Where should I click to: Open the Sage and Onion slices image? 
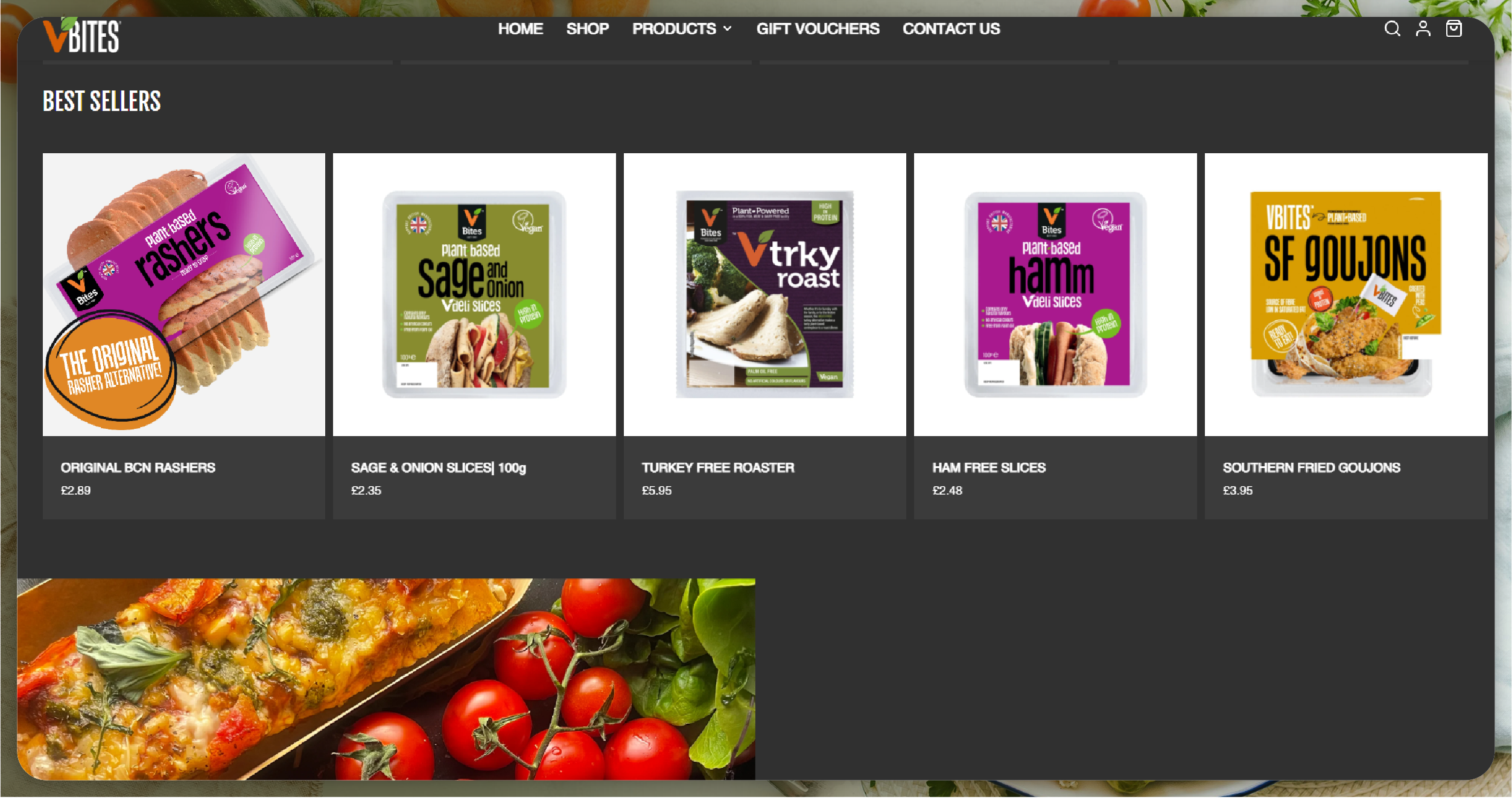point(474,294)
